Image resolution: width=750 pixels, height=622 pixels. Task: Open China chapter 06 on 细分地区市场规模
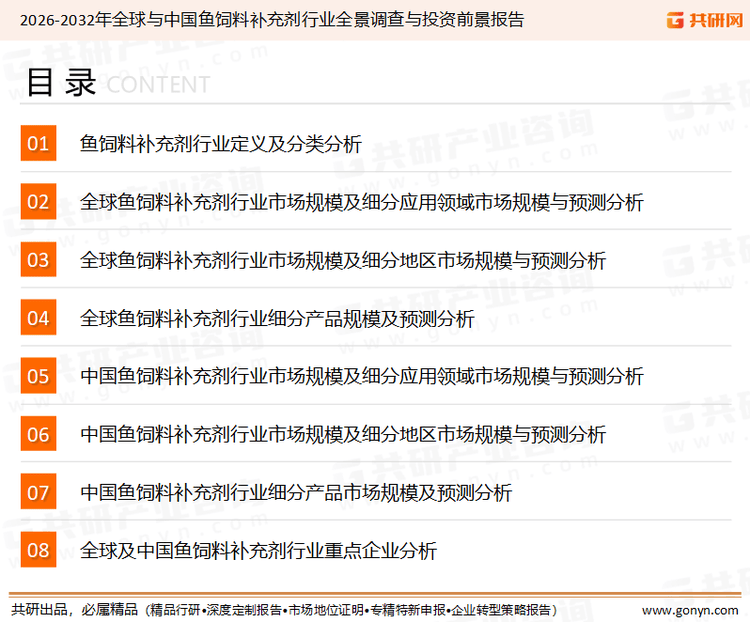point(343,434)
